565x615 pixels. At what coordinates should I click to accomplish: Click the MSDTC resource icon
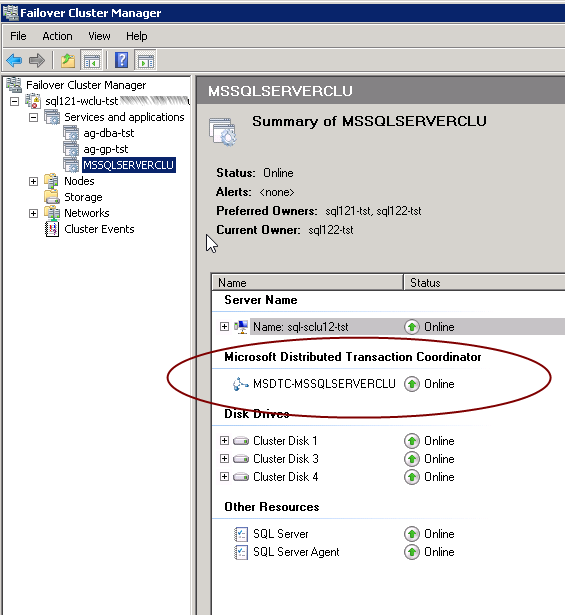(241, 384)
